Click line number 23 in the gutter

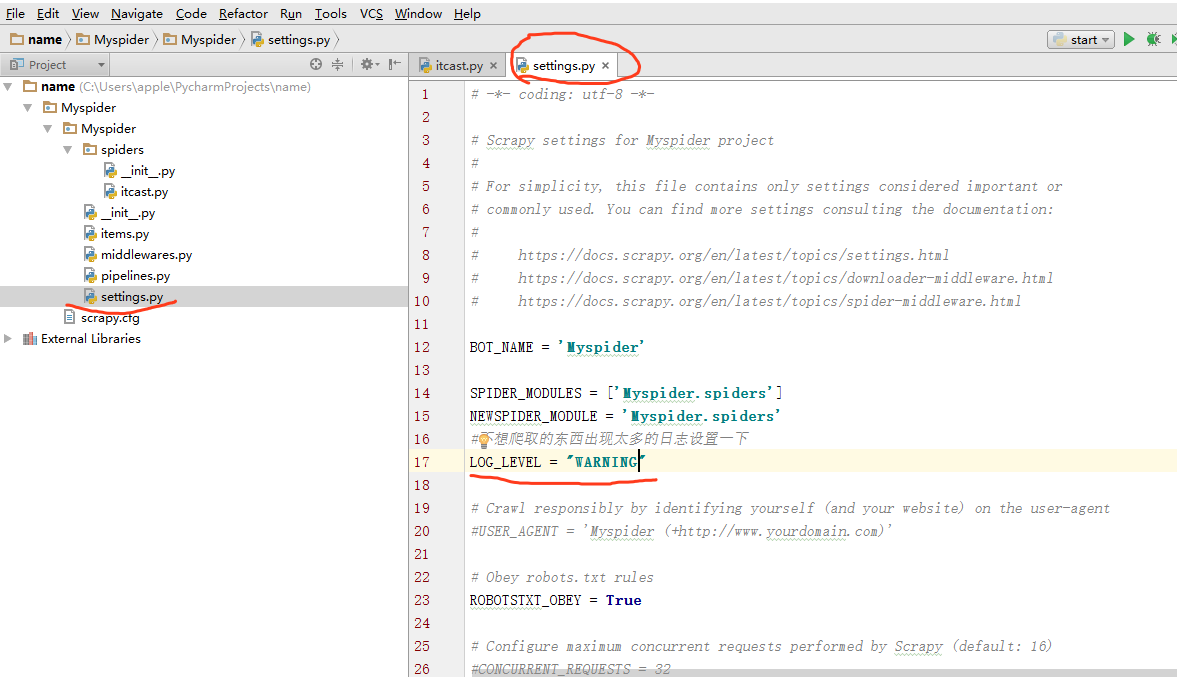click(422, 600)
